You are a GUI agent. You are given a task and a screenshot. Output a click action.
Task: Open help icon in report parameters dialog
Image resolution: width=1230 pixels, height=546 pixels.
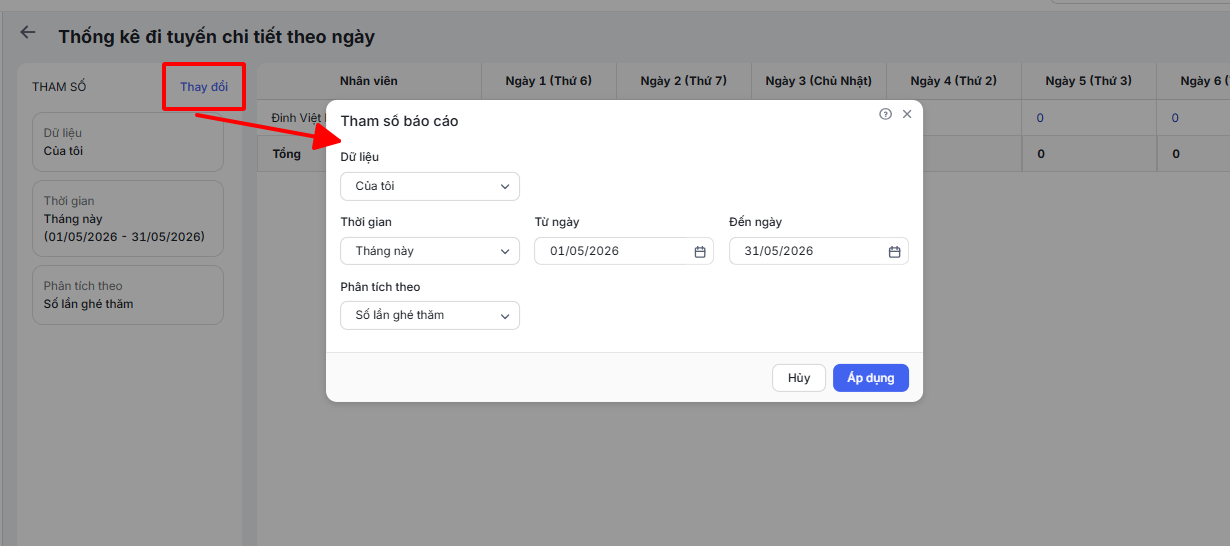pyautogui.click(x=885, y=114)
